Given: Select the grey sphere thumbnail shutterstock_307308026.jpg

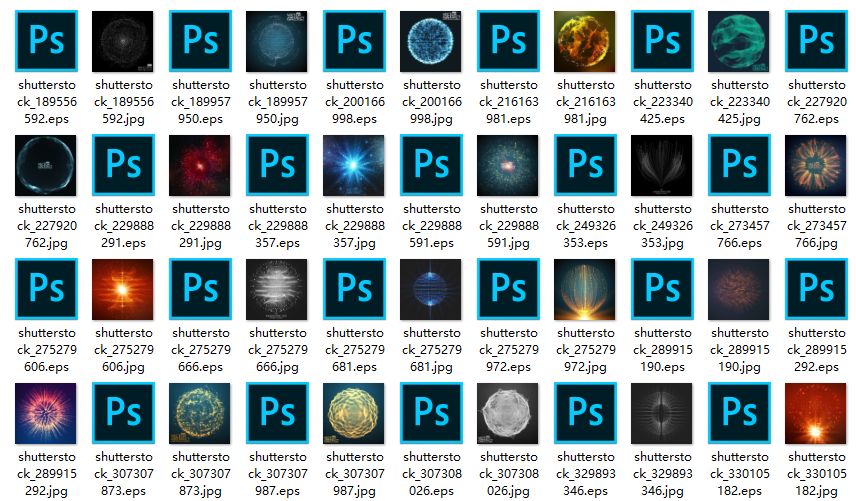Looking at the screenshot, I should (x=508, y=413).
